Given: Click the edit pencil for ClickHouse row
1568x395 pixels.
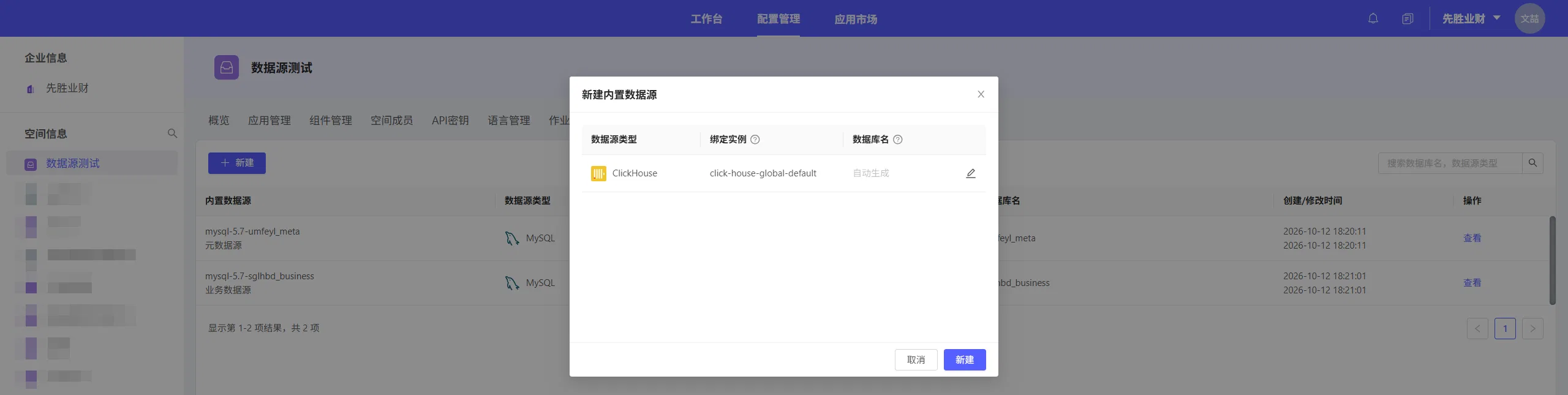Looking at the screenshot, I should (971, 173).
